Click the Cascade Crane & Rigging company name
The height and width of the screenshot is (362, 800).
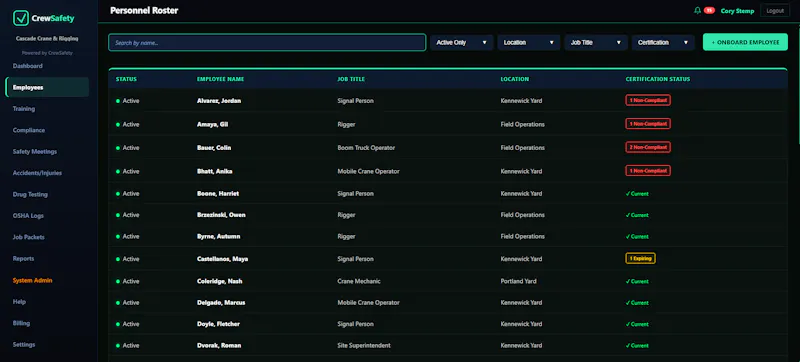(47, 39)
